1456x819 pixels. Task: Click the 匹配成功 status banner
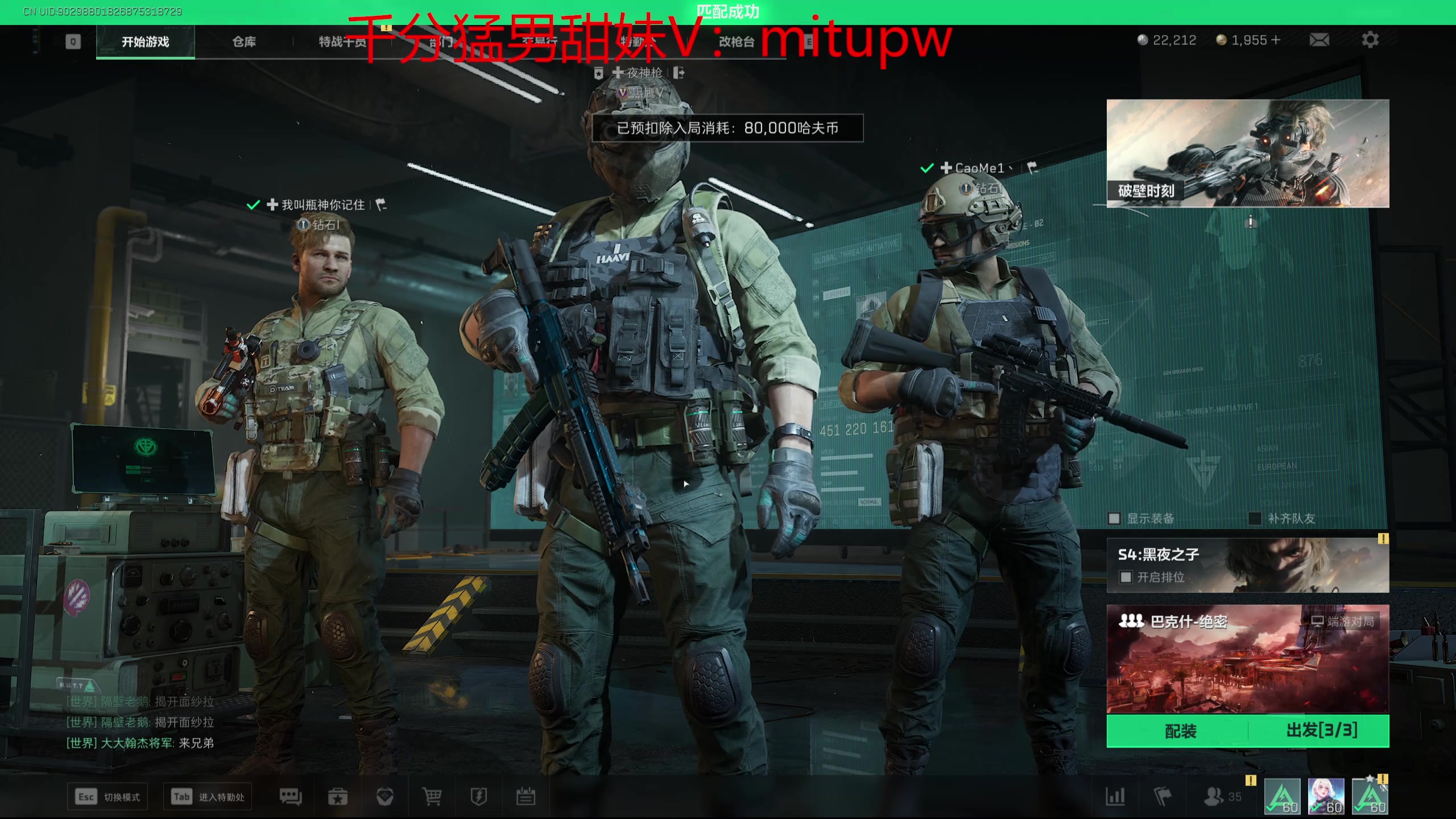coord(727,11)
